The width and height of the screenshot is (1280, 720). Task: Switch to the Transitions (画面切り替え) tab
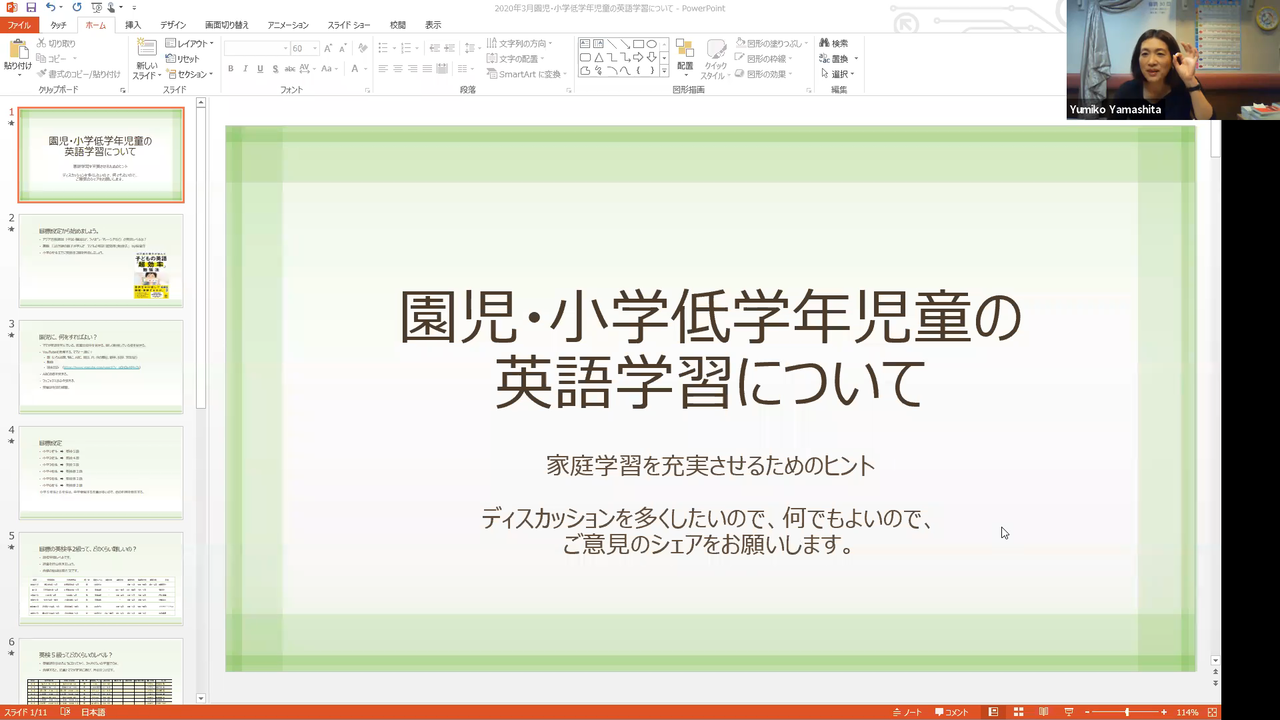pos(227,25)
